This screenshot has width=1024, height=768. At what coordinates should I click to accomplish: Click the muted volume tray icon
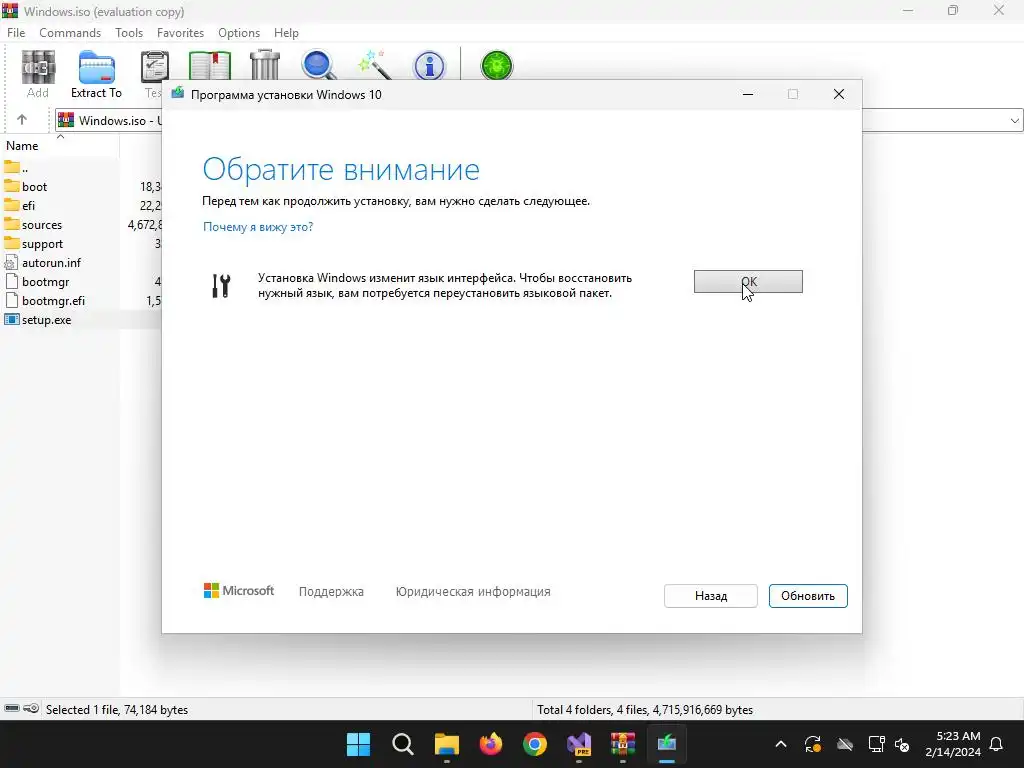pos(903,744)
